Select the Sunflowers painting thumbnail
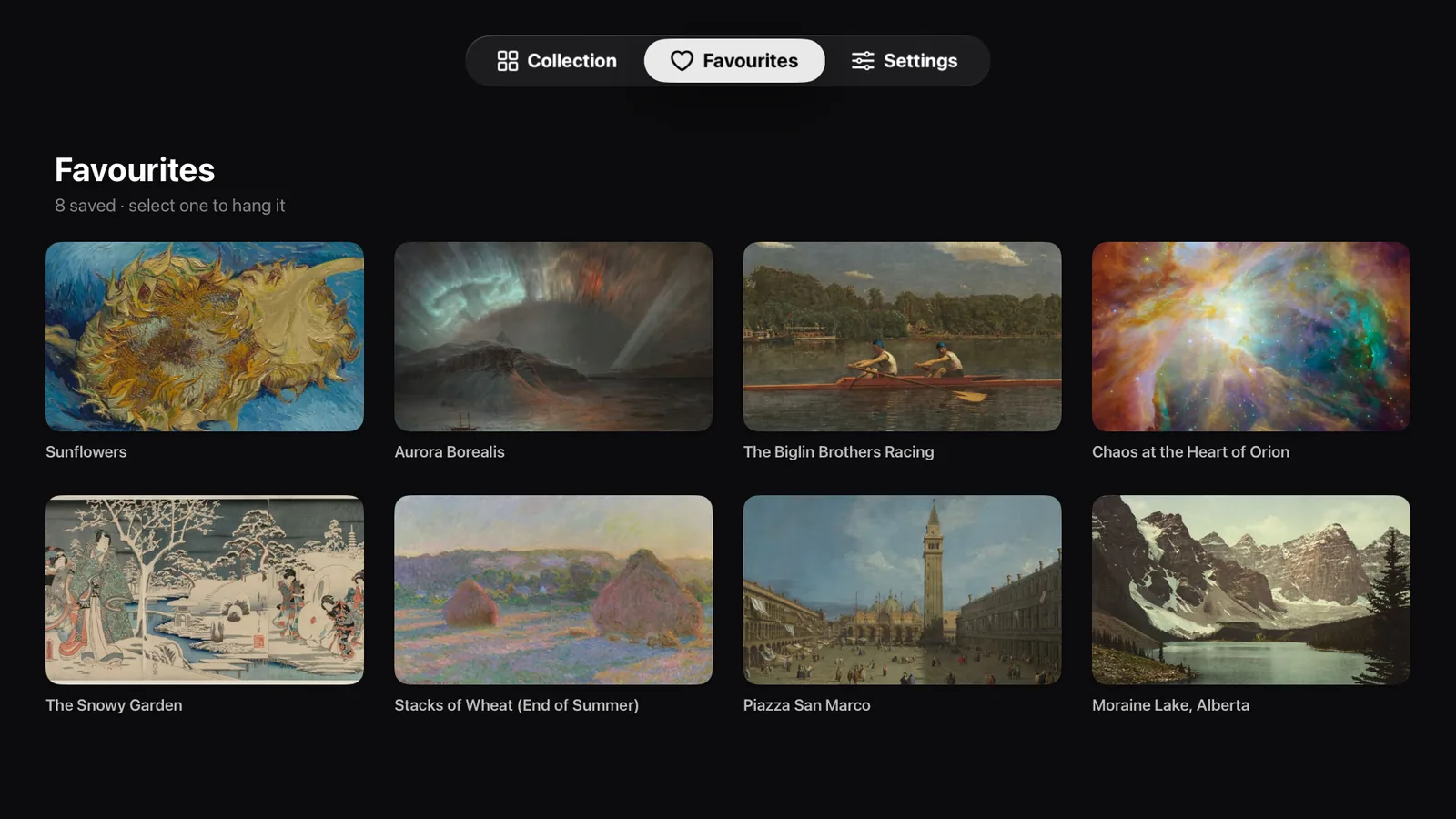 [x=205, y=337]
